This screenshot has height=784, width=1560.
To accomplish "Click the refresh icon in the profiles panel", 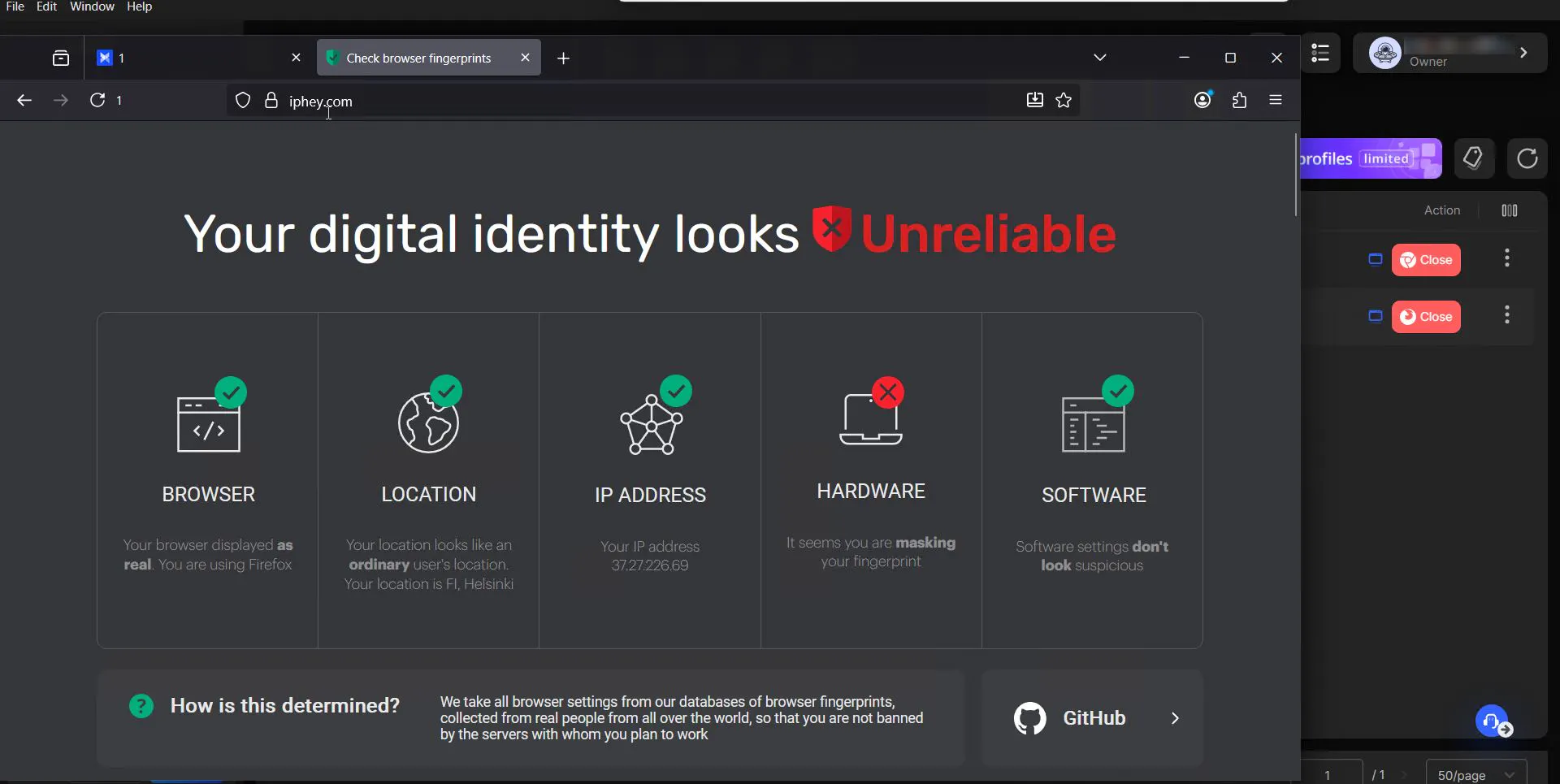I will 1527,158.
